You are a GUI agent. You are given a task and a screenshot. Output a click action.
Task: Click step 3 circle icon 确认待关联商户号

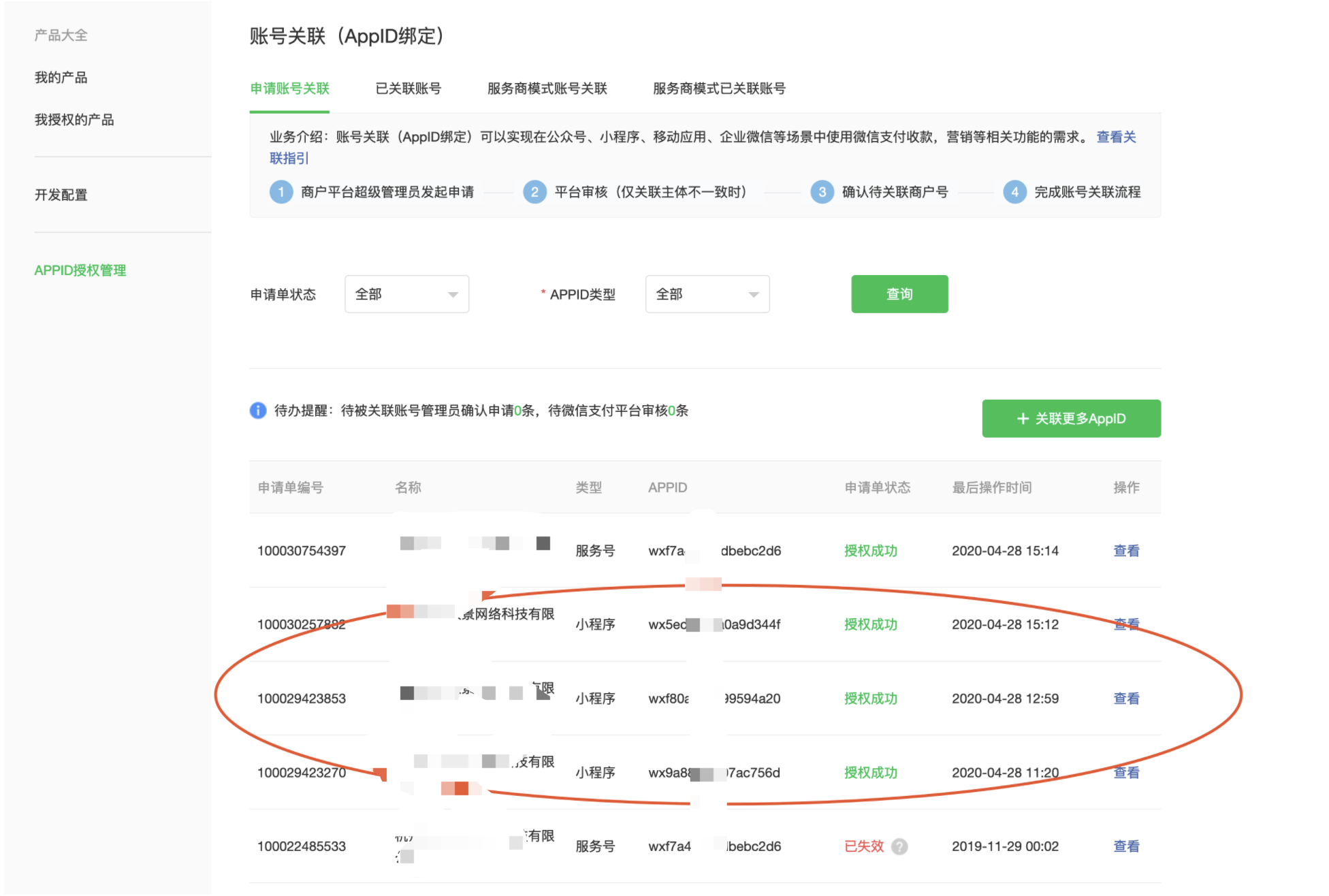point(822,192)
